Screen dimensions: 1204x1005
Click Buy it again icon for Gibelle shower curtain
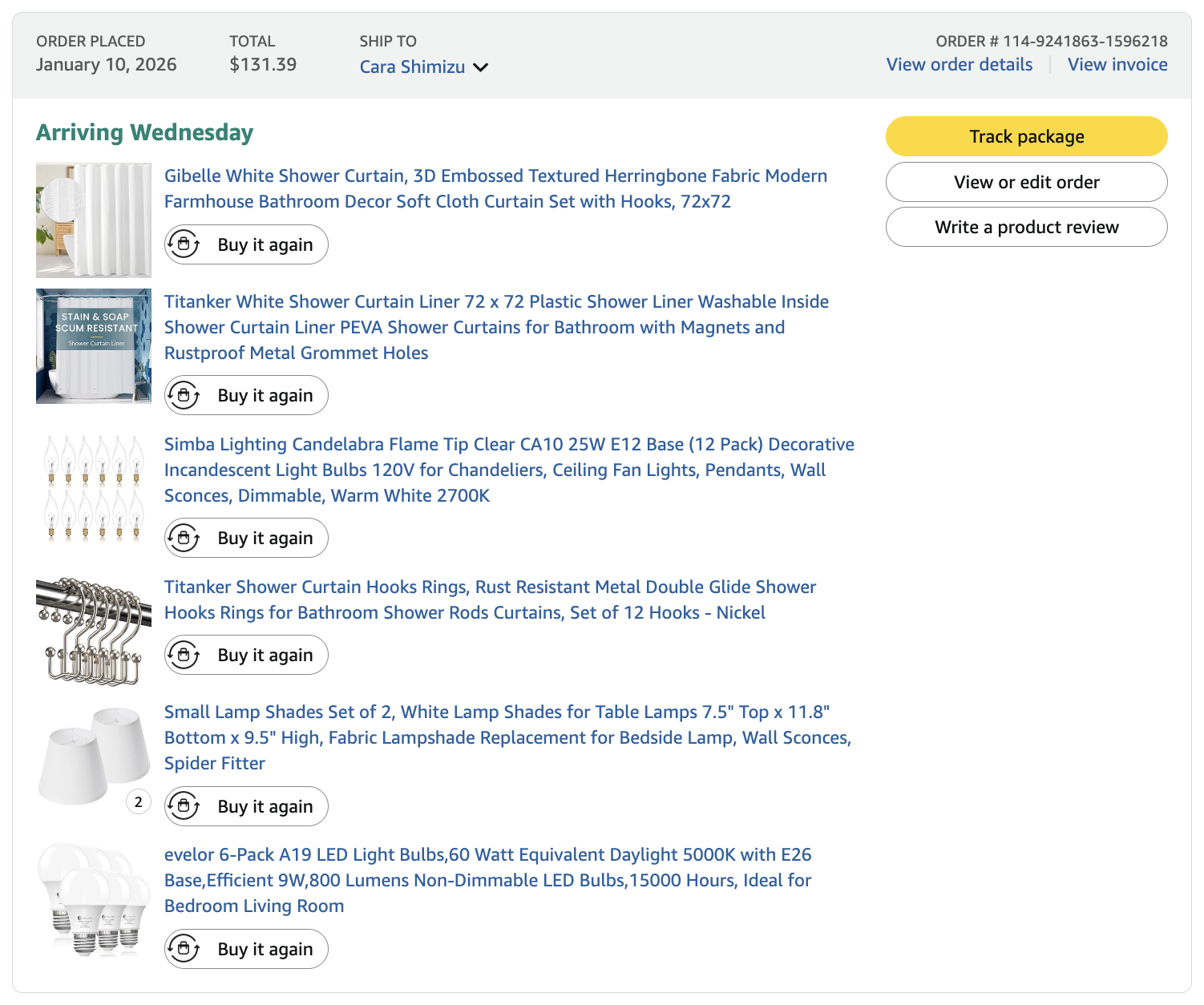[184, 244]
